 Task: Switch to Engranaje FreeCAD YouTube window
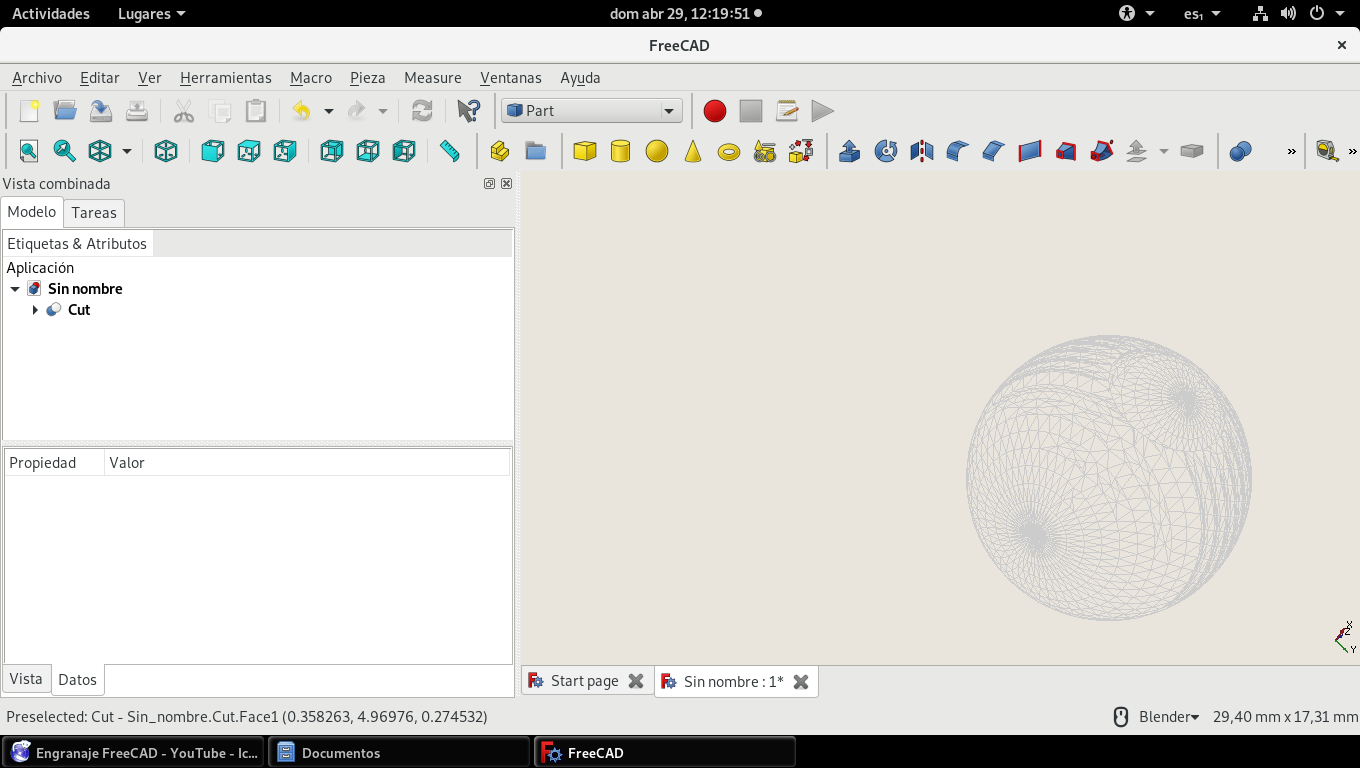coord(134,753)
